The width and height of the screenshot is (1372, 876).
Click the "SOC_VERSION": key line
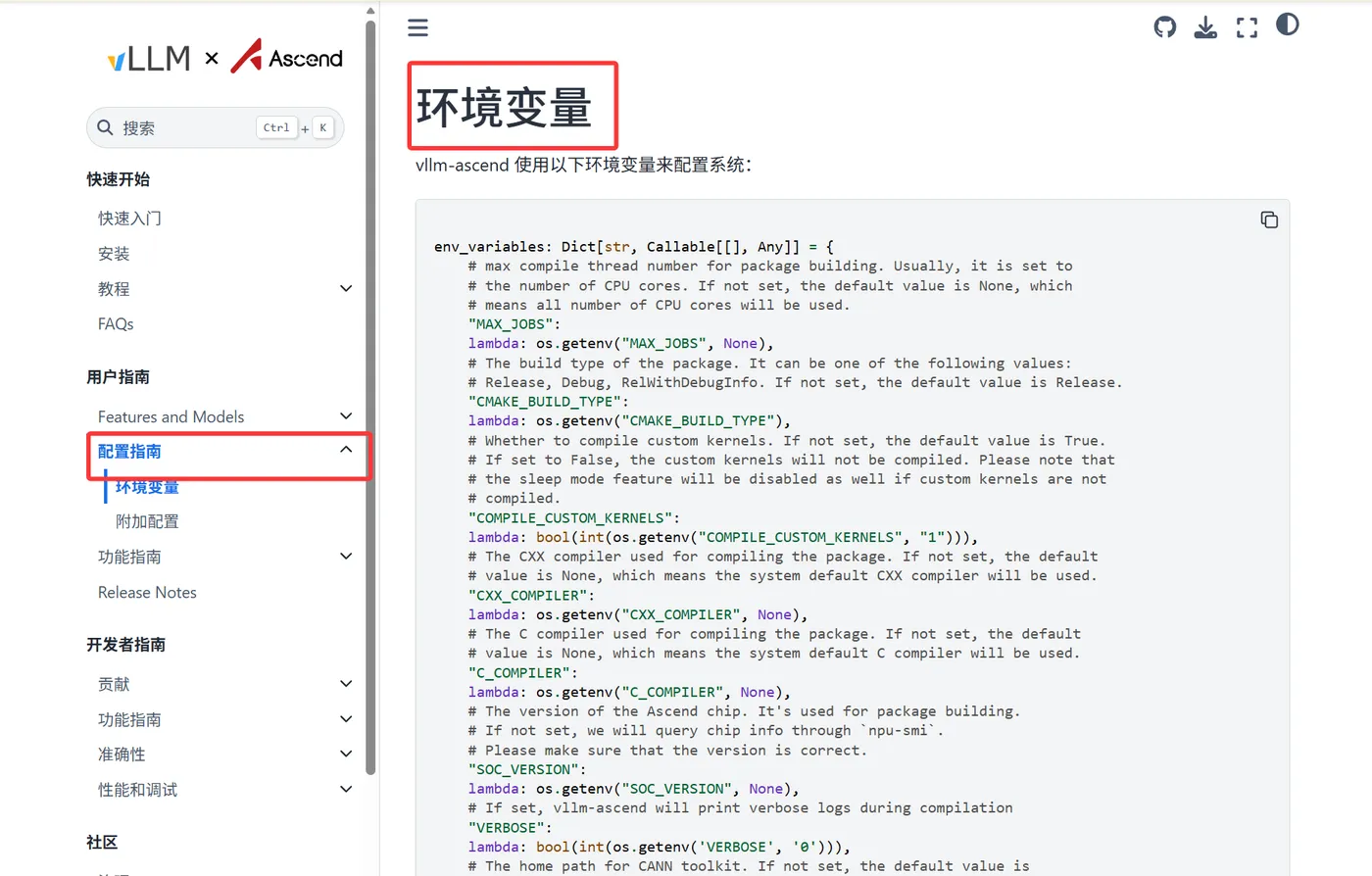[x=527, y=770]
